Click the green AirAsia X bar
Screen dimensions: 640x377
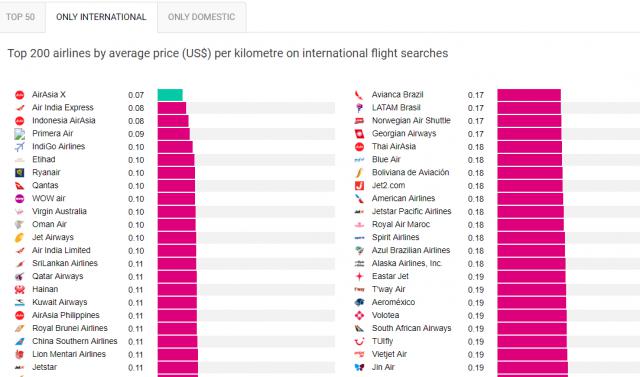170,95
